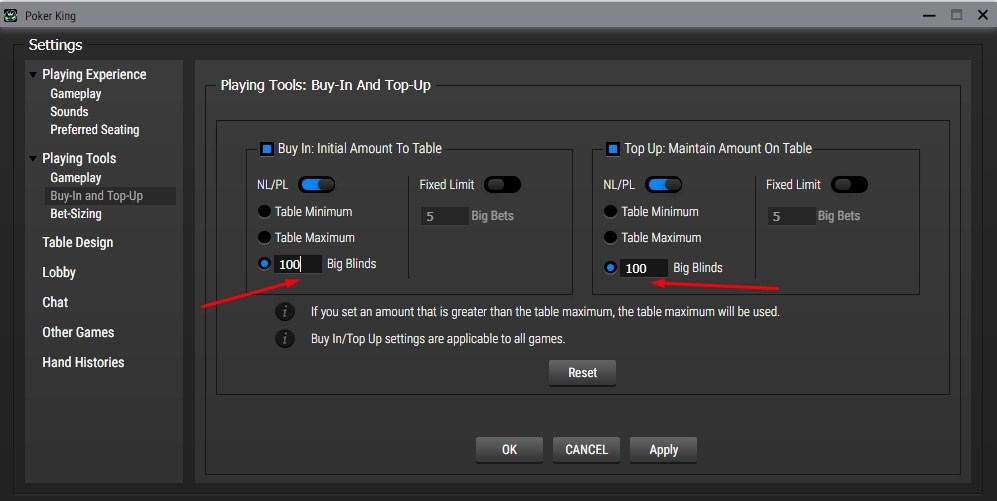Open the Table Design settings category
The height and width of the screenshot is (501, 997).
coord(77,242)
